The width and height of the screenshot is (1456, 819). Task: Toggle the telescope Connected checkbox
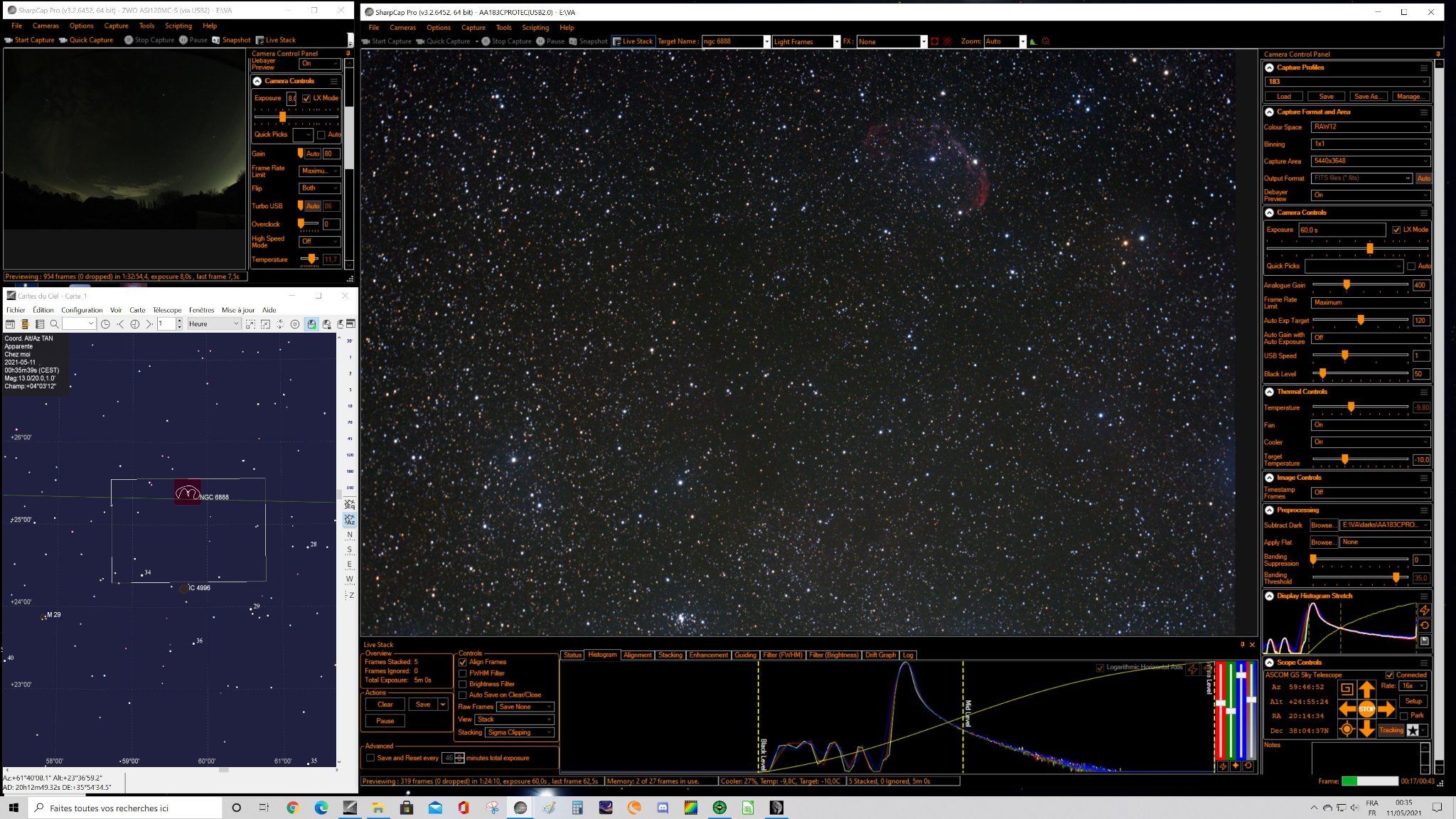click(x=1389, y=675)
